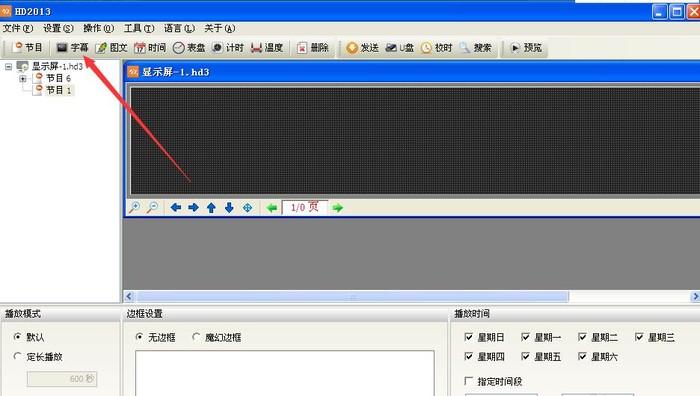Click the 节目 program toolbar button
This screenshot has width=700, height=396.
point(28,47)
